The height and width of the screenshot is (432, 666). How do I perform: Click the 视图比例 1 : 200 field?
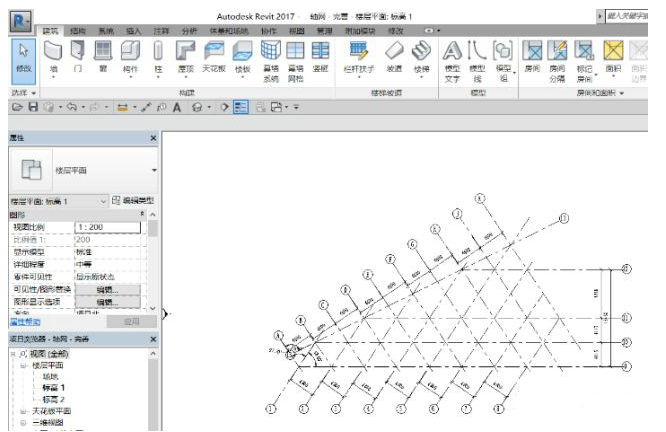(x=106, y=228)
